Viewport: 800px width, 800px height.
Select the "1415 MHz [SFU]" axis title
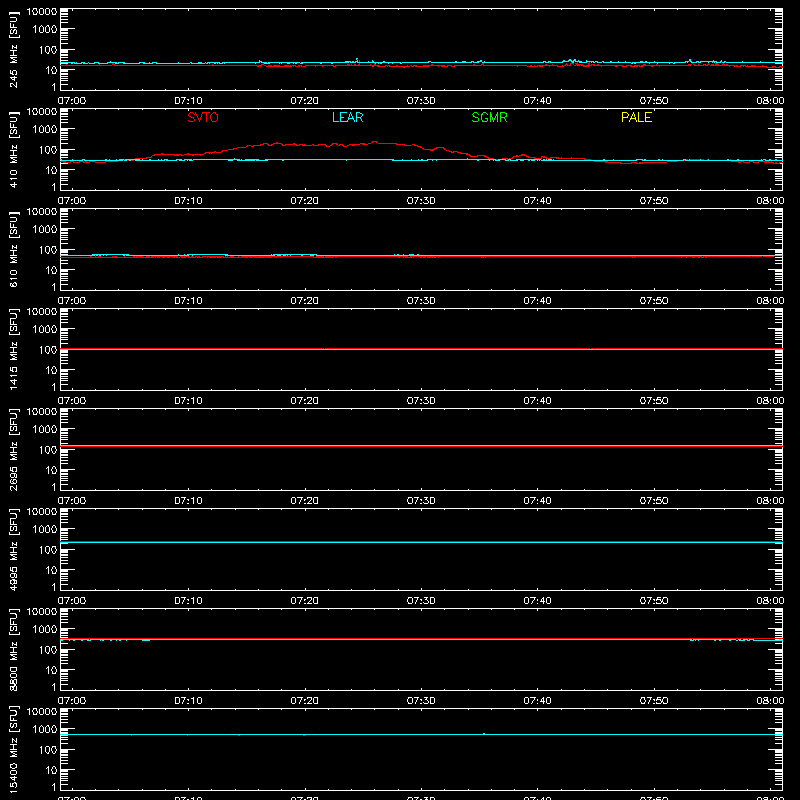(x=13, y=349)
